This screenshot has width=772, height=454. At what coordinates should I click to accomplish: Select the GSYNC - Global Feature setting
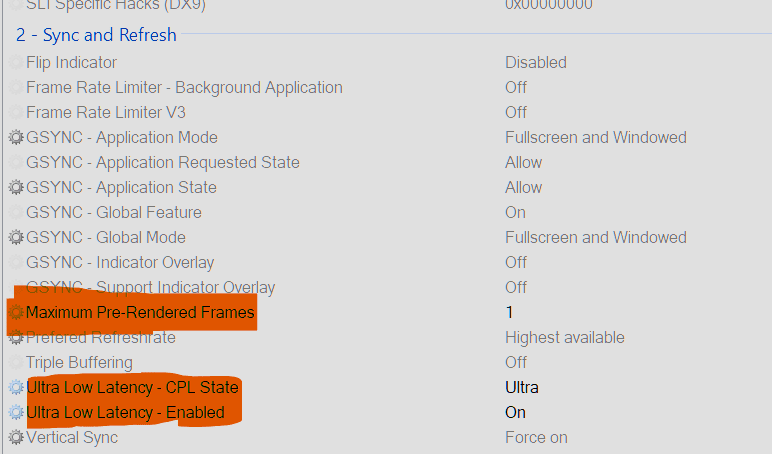[113, 213]
